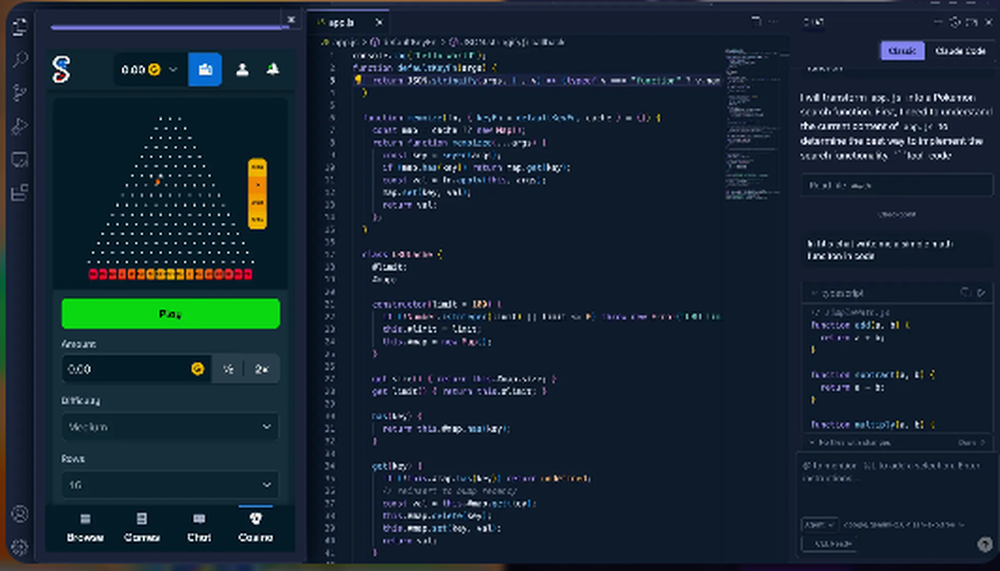Screen dimensions: 1000x571
Task: Open the Extensions icon in the activity bar
Action: pyautogui.click(x=20, y=192)
